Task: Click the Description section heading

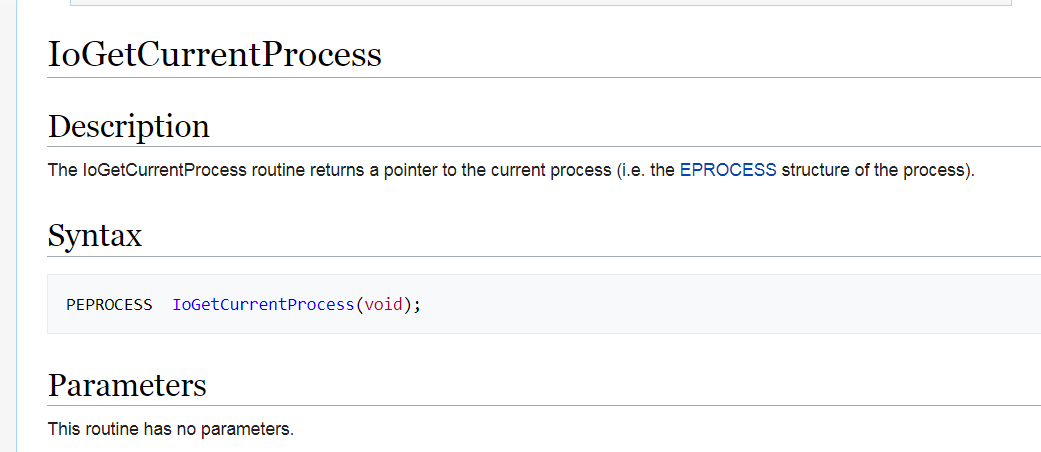Action: coord(129,127)
